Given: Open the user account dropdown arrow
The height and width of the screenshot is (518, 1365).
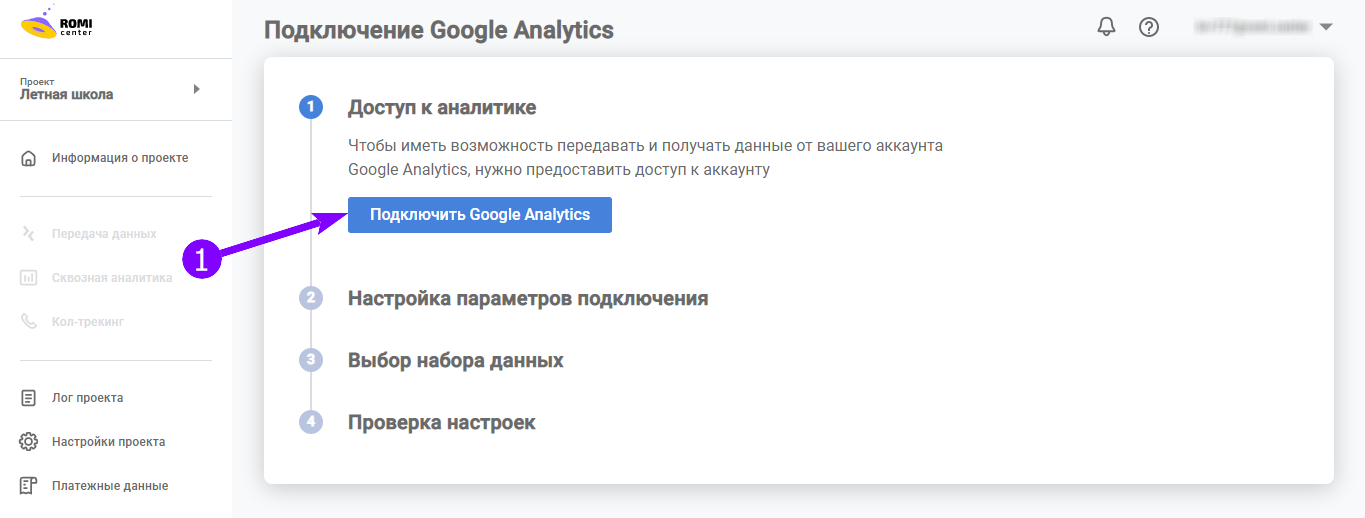Looking at the screenshot, I should [1326, 27].
